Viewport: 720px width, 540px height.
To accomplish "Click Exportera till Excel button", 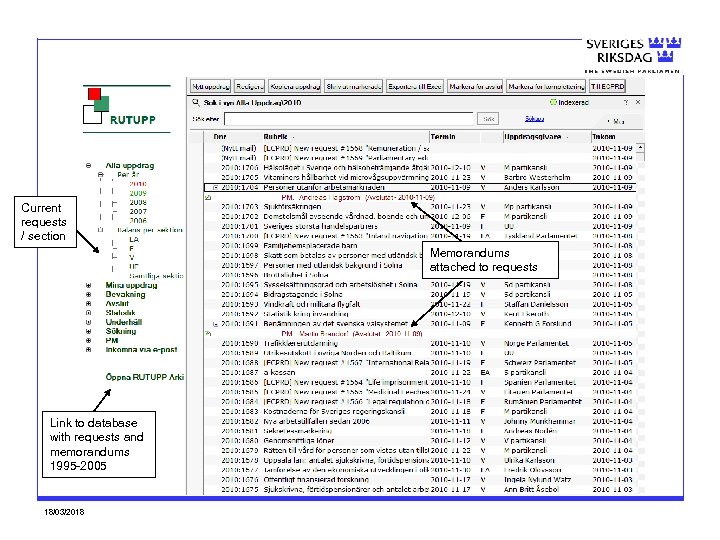I will point(415,86).
